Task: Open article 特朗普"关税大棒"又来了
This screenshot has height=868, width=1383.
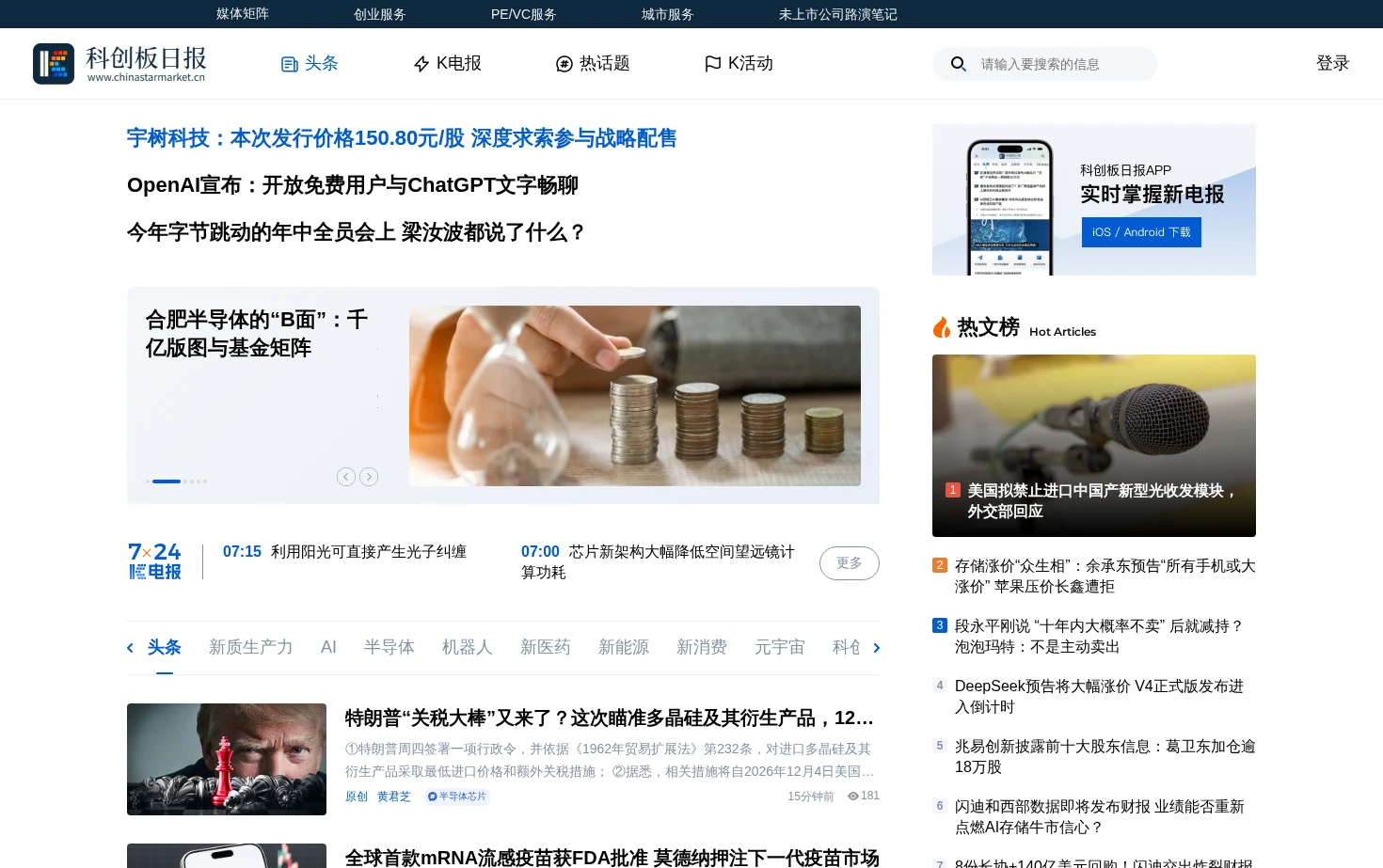Action: click(610, 718)
